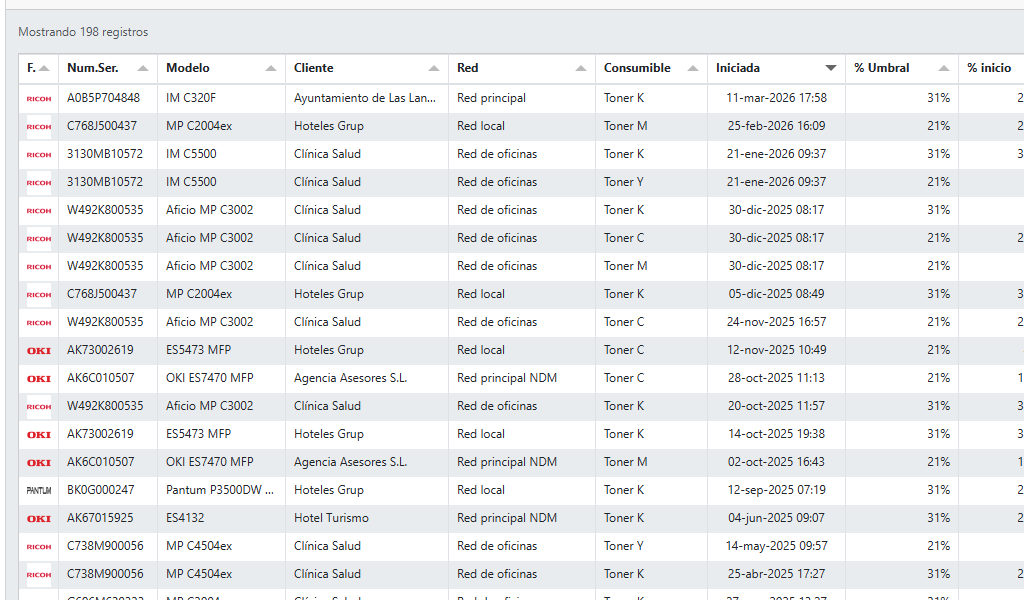The width and height of the screenshot is (1024, 600).
Task: Click the Ricoh logo in the 05-dic-2025 row
Action: click(x=39, y=294)
